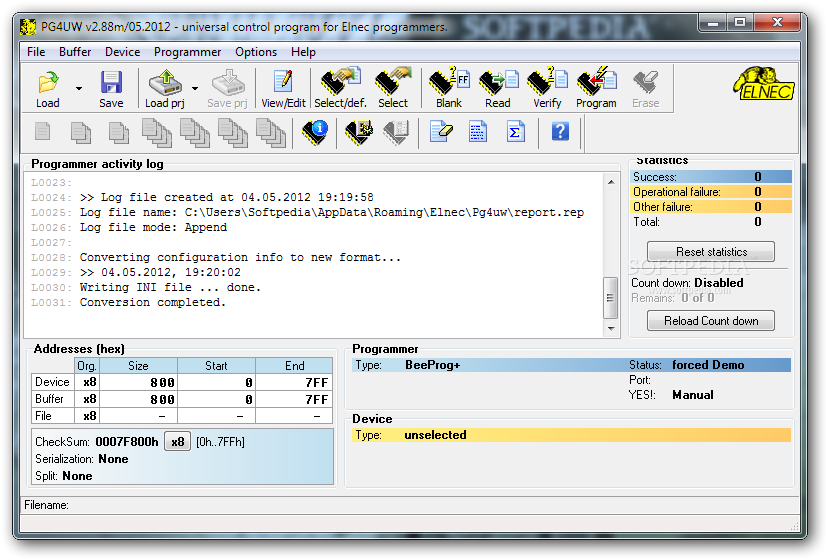The height and width of the screenshot is (560, 828).
Task: Open the Options menu
Action: coord(256,52)
